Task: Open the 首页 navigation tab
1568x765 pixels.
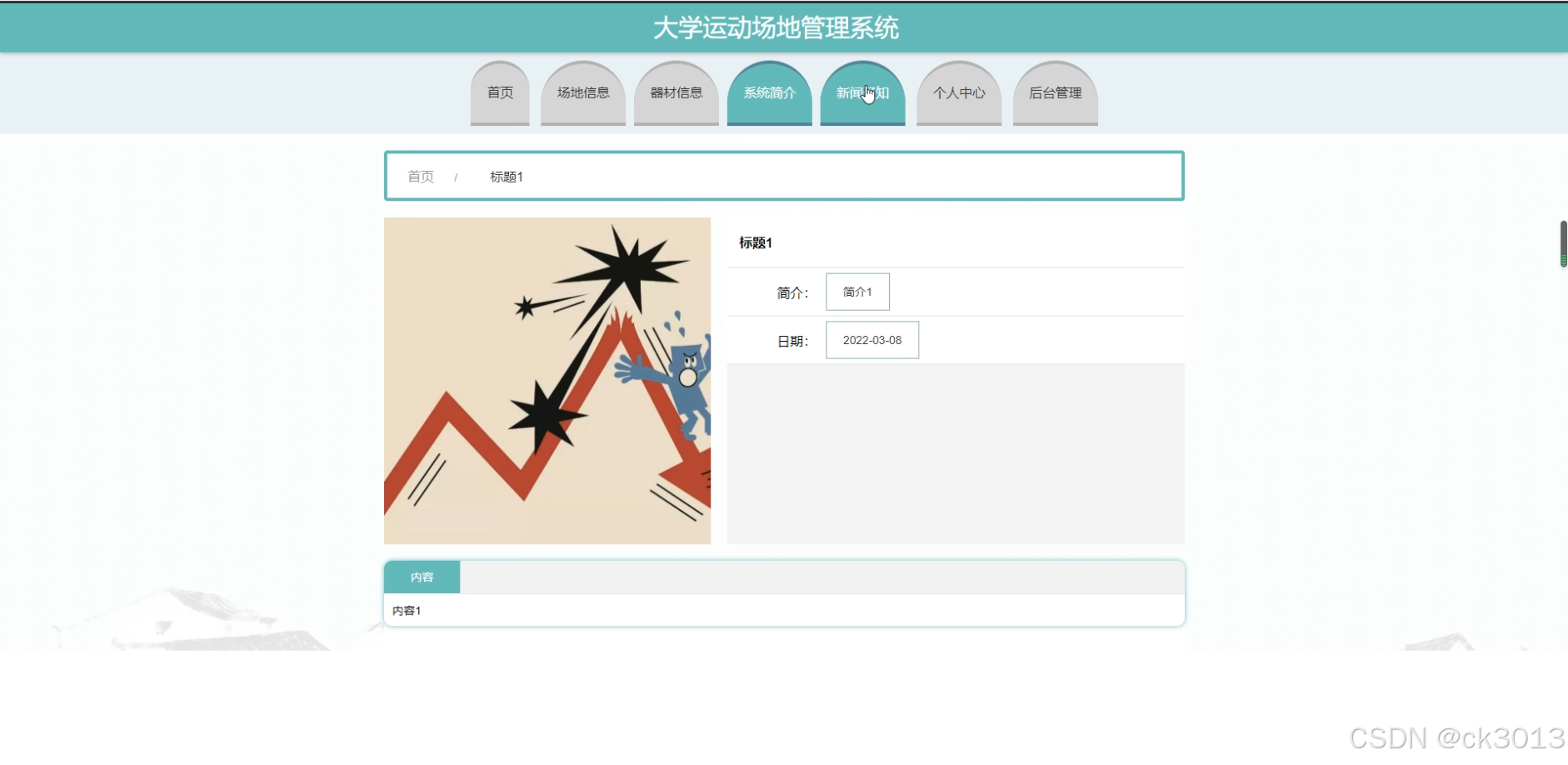Action: pos(500,92)
